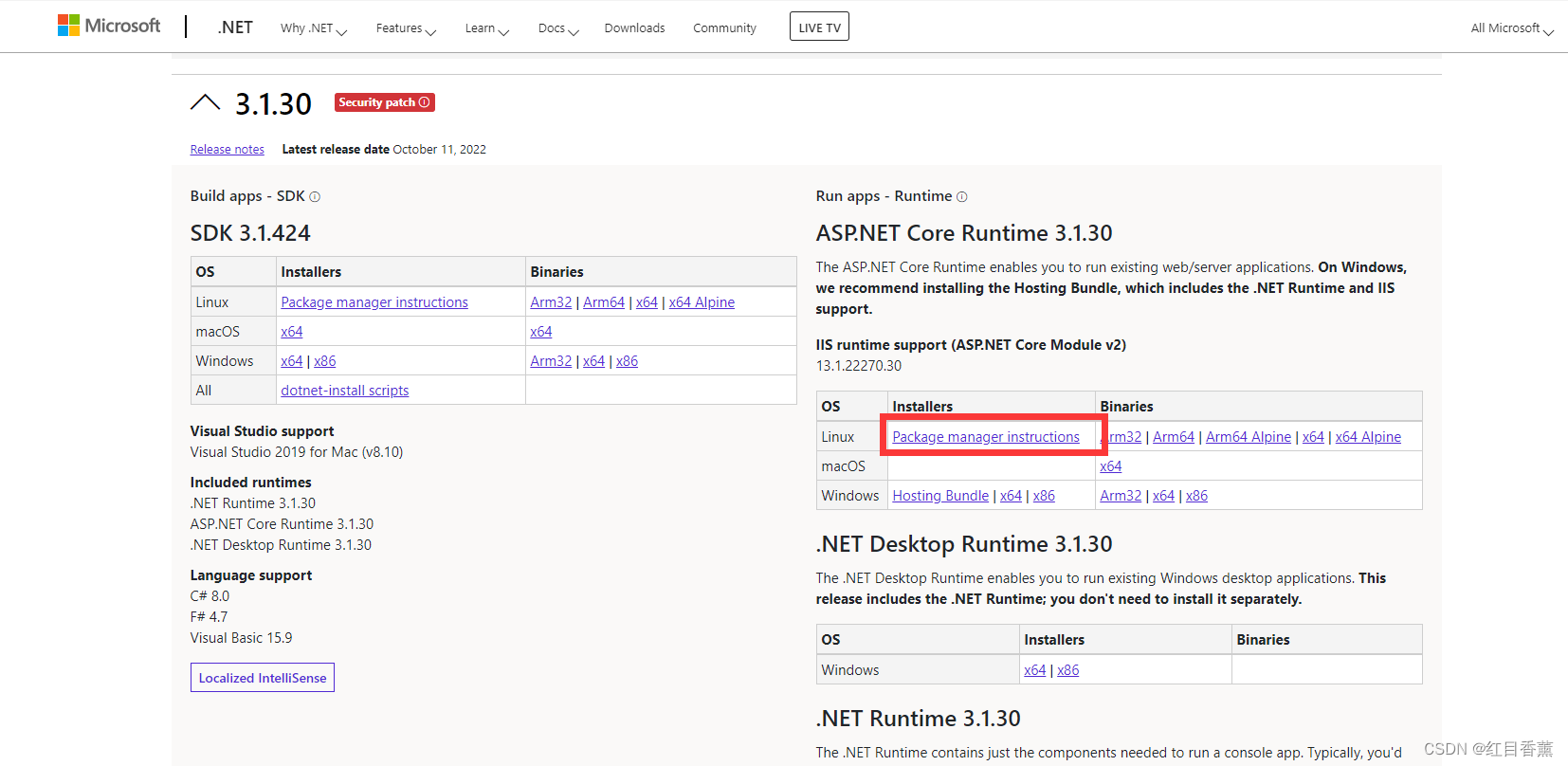Download SDK Windows x64 installer
1568x766 pixels.
292,361
